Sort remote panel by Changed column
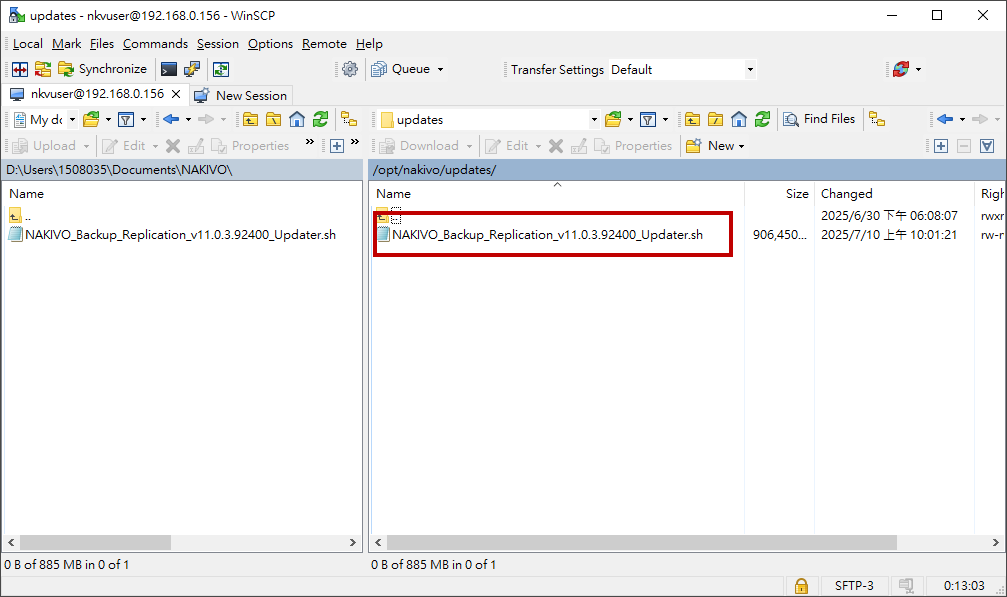1007x597 pixels. tap(895, 193)
